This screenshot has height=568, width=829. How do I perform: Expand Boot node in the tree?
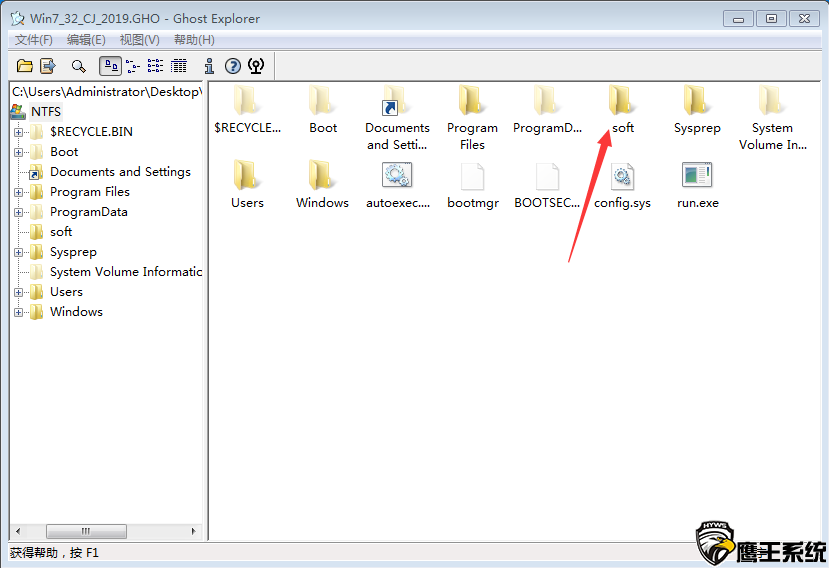[19, 152]
